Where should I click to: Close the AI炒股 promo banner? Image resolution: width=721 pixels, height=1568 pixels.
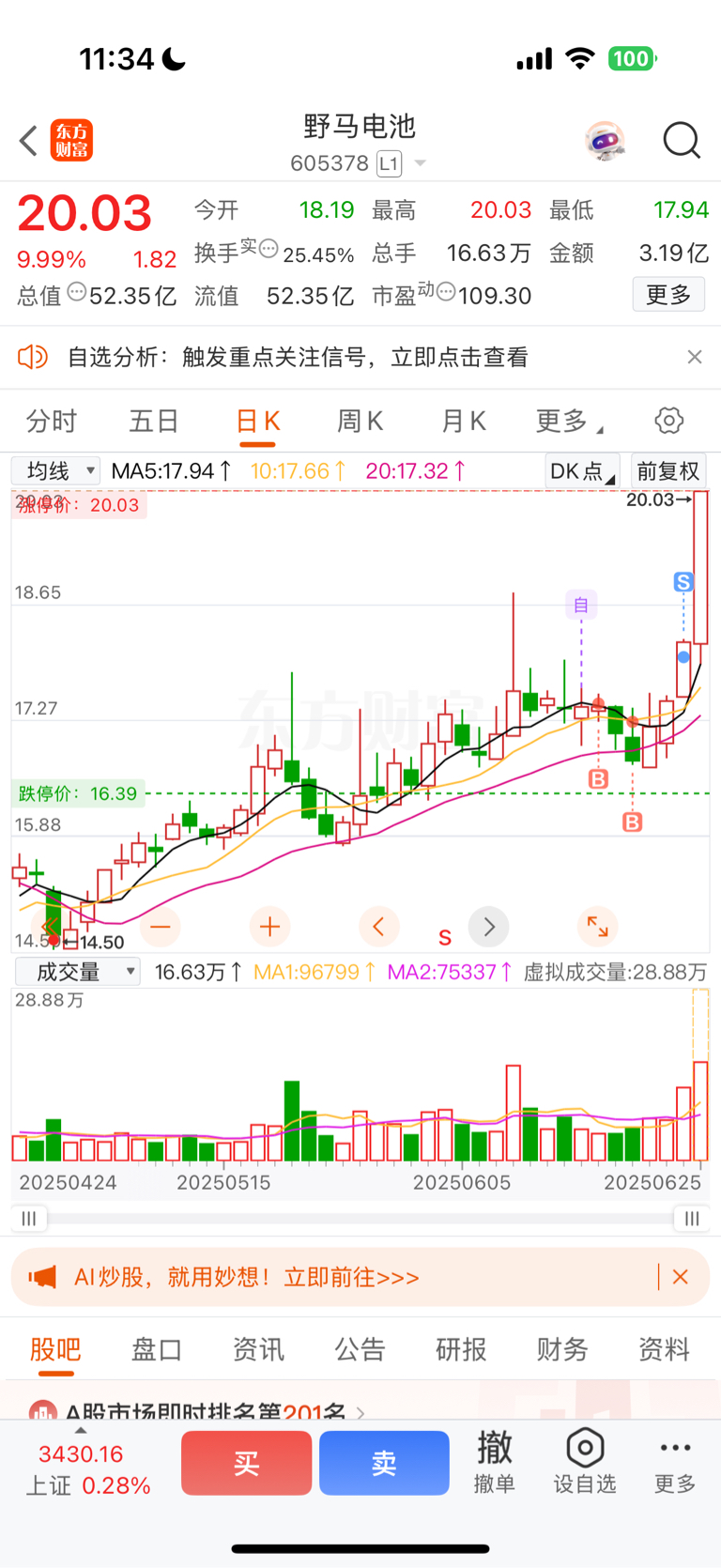pyautogui.click(x=681, y=1277)
